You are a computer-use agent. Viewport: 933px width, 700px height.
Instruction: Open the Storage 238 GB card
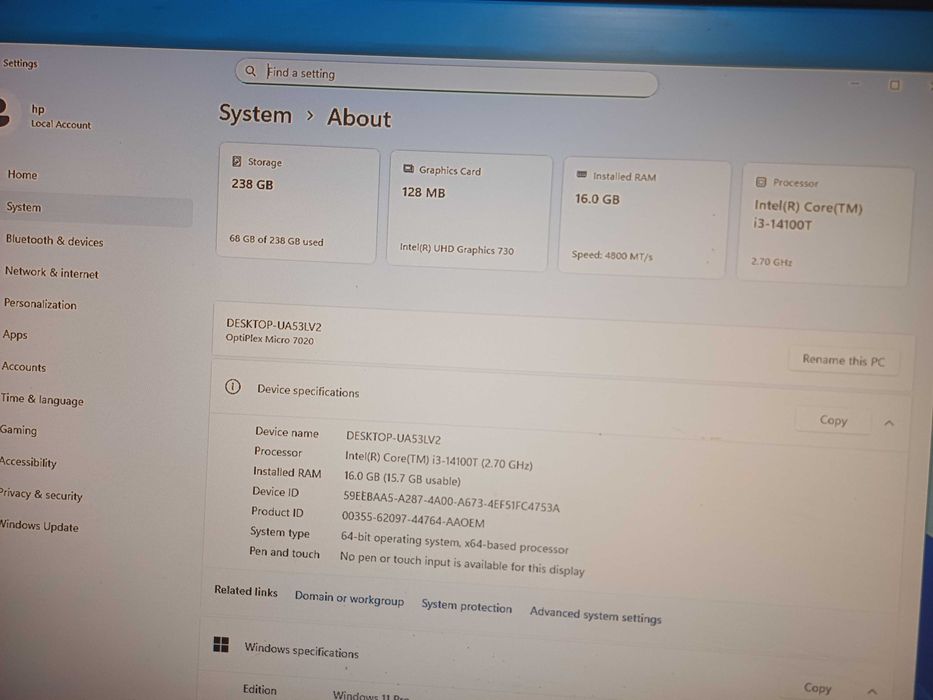point(298,203)
